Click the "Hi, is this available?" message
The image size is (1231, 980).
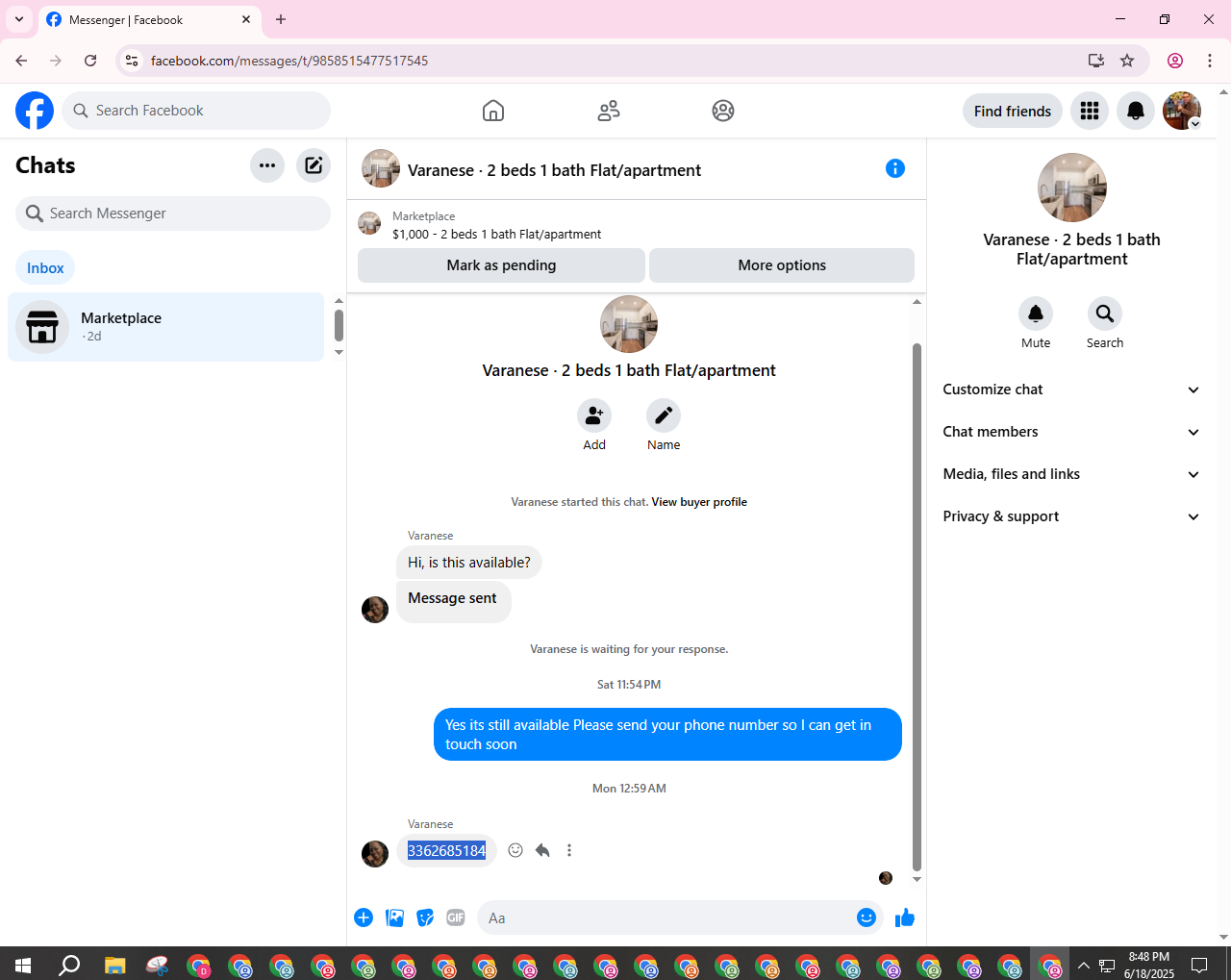tap(469, 563)
